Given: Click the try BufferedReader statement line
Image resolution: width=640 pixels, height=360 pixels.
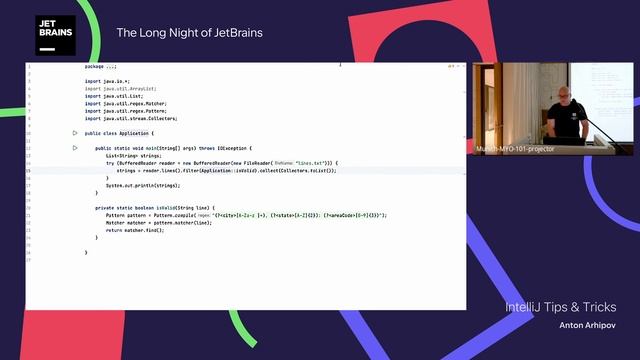Looking at the screenshot, I should click(x=222, y=163).
